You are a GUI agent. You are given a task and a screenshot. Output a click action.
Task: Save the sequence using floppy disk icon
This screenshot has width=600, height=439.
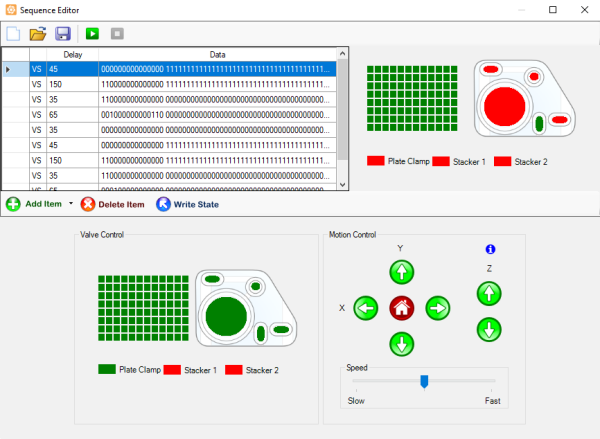(x=63, y=33)
